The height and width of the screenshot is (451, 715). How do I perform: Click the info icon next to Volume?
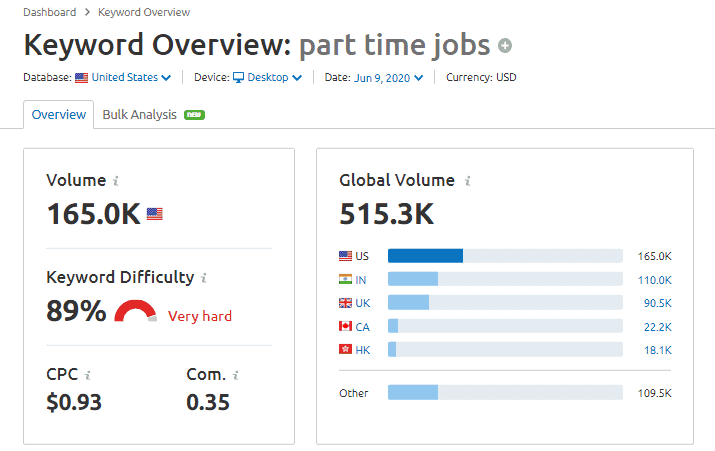click(116, 181)
